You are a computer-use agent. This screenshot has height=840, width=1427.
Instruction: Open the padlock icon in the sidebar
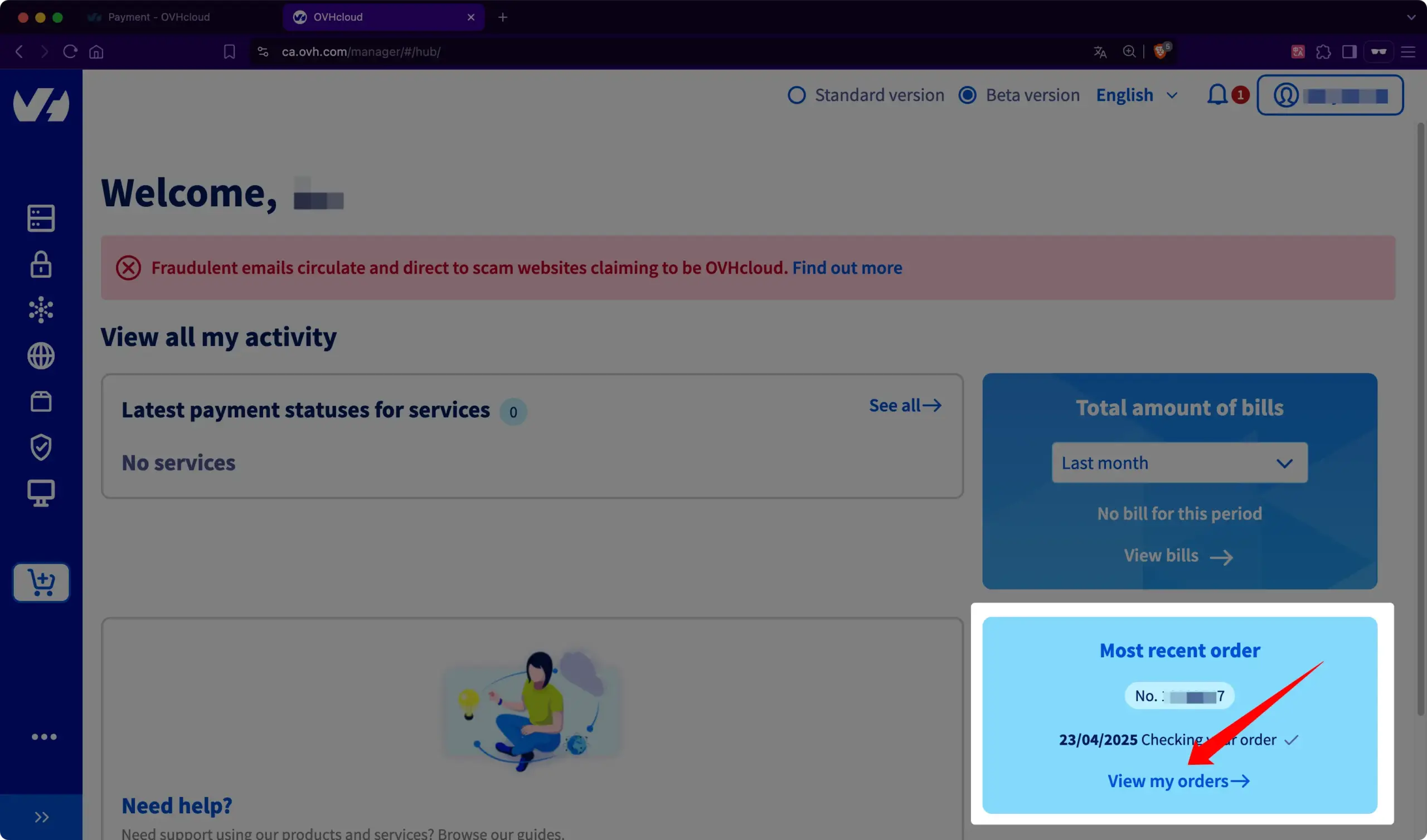tap(41, 265)
